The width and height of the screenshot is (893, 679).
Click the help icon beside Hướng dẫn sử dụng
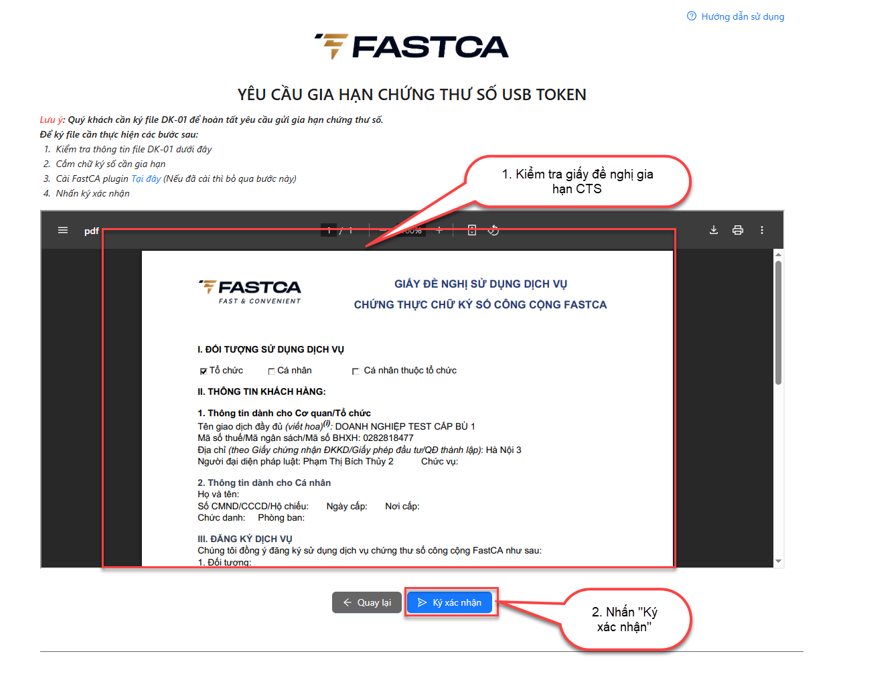[691, 17]
